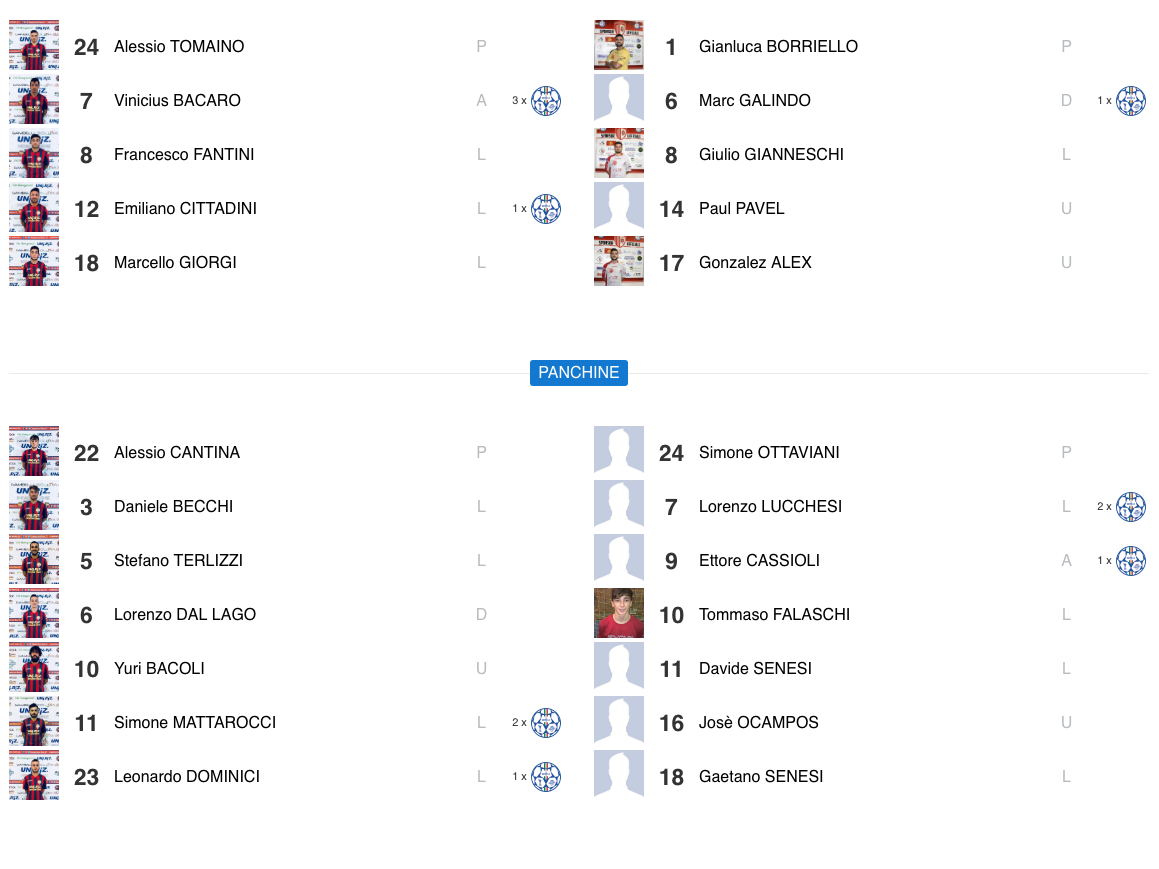Open Lorenzo DAL LAGO player name link
Screen dimensions: 1159x869
[185, 615]
